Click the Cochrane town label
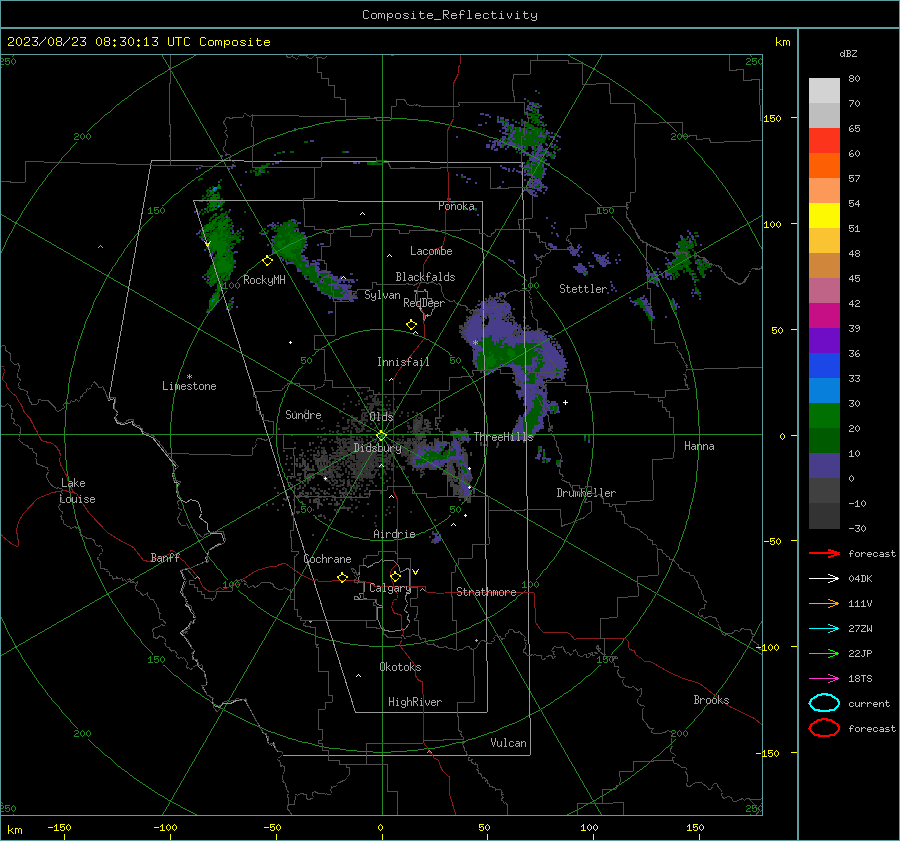Screen dimensions: 900x841 pyautogui.click(x=327, y=559)
